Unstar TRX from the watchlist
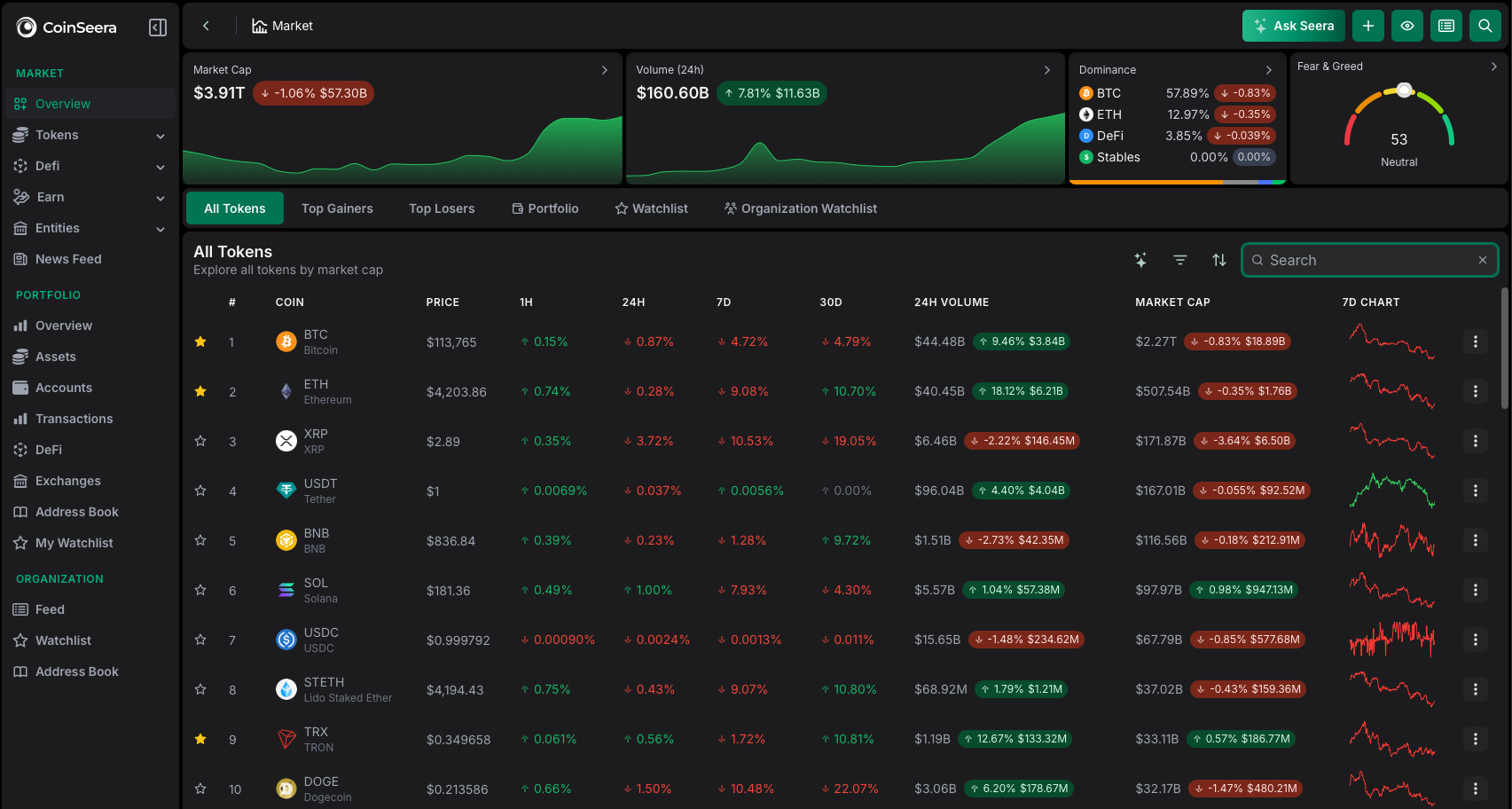The width and height of the screenshot is (1512, 809). (200, 739)
